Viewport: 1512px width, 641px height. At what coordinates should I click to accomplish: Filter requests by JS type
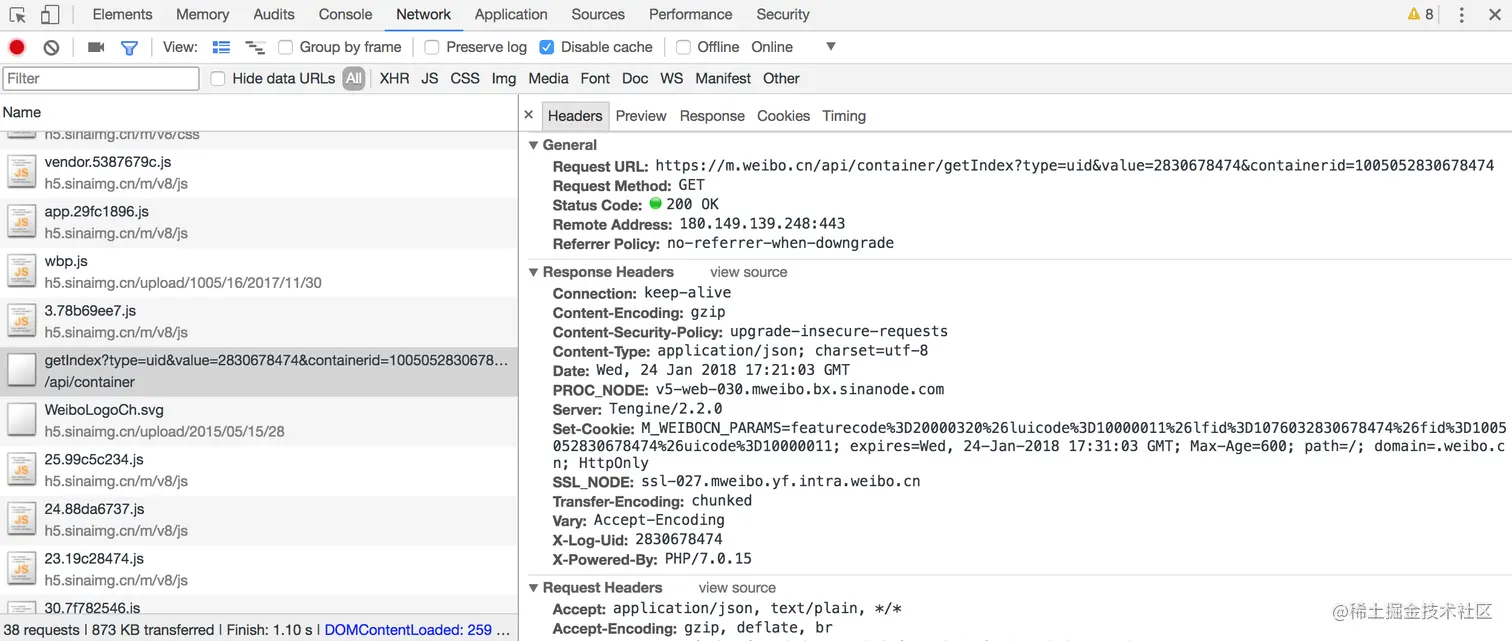tap(430, 78)
